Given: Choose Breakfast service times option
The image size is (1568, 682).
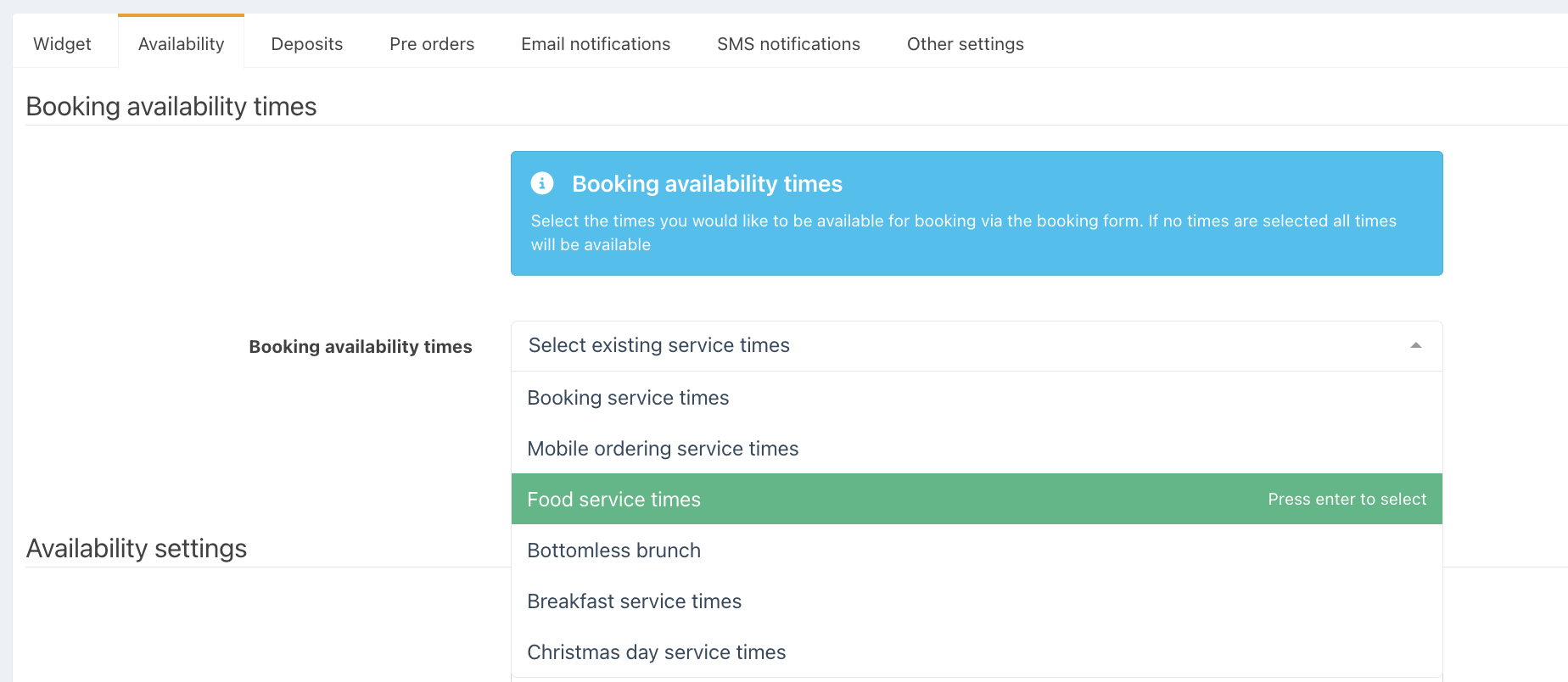Looking at the screenshot, I should point(634,601).
